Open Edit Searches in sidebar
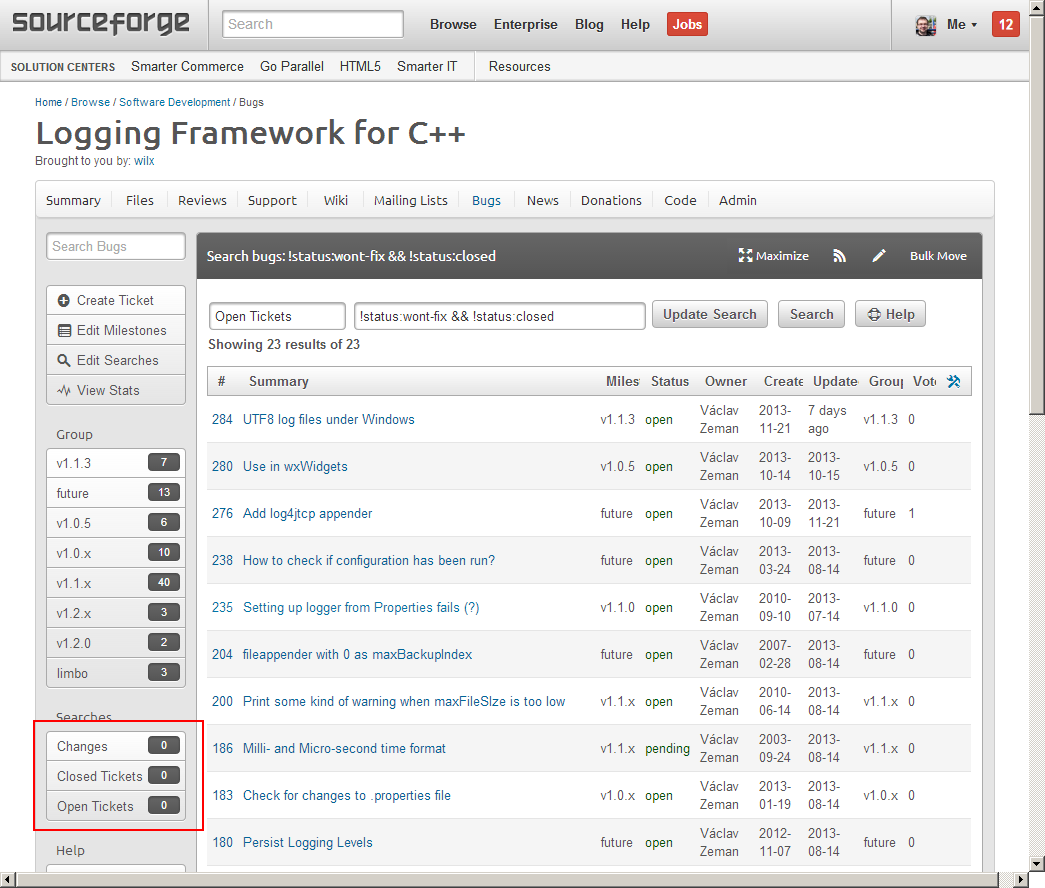 [115, 360]
